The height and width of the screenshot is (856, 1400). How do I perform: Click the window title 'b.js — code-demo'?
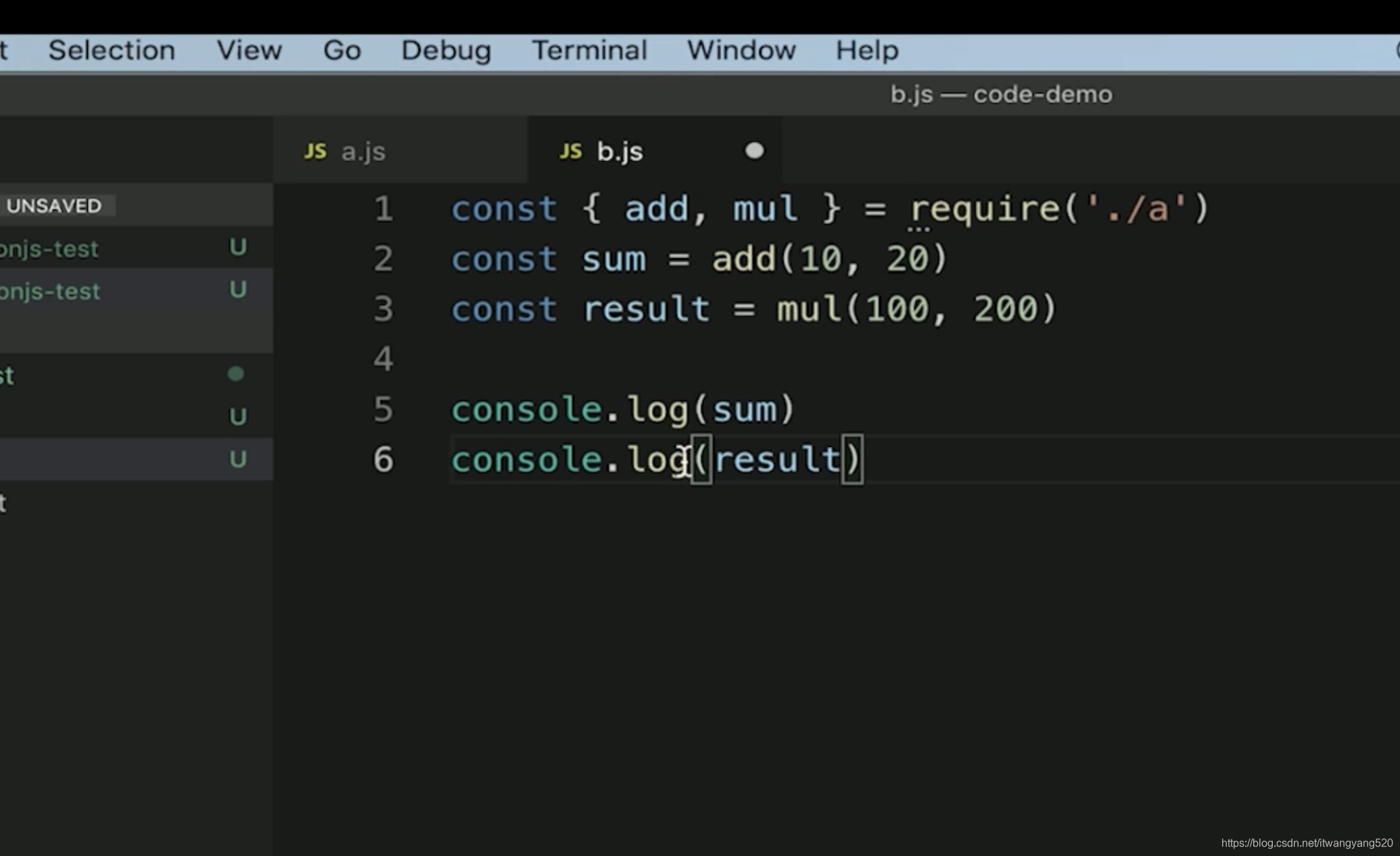(x=1001, y=95)
